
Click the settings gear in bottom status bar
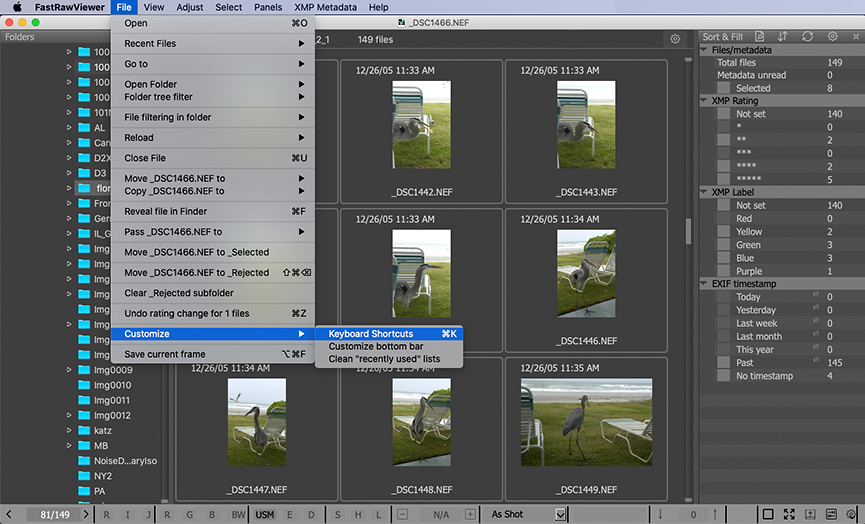(852, 514)
